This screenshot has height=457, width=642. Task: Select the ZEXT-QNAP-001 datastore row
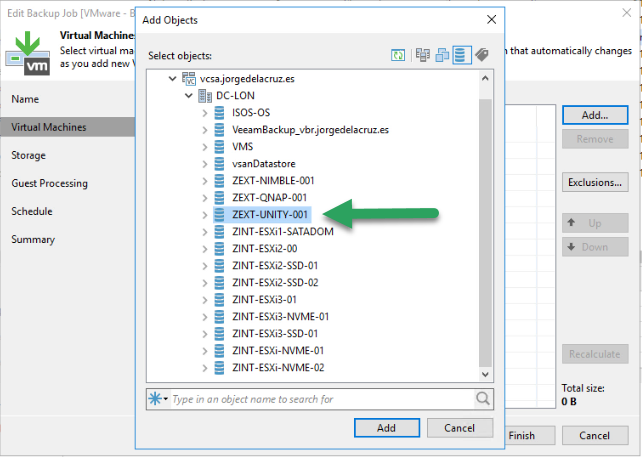point(269,198)
